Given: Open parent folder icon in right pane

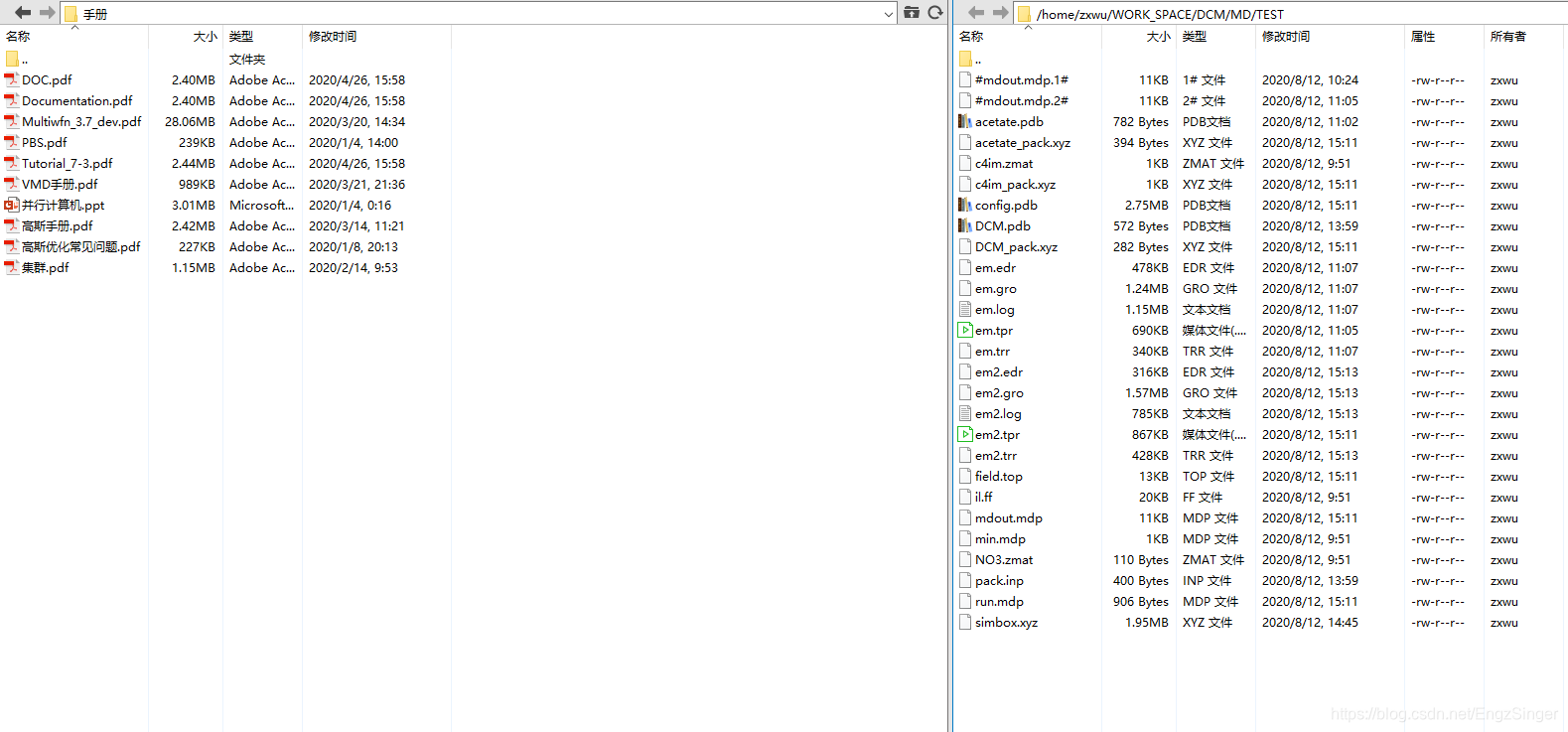Looking at the screenshot, I should tap(965, 59).
